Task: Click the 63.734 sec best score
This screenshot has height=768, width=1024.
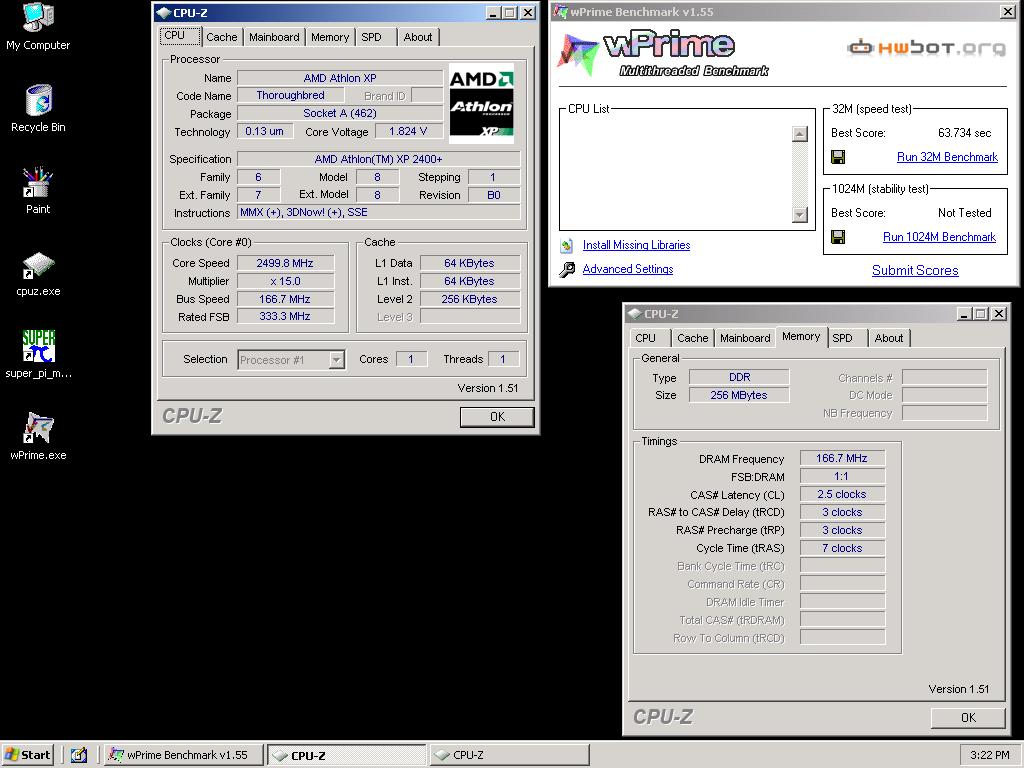Action: [964, 133]
